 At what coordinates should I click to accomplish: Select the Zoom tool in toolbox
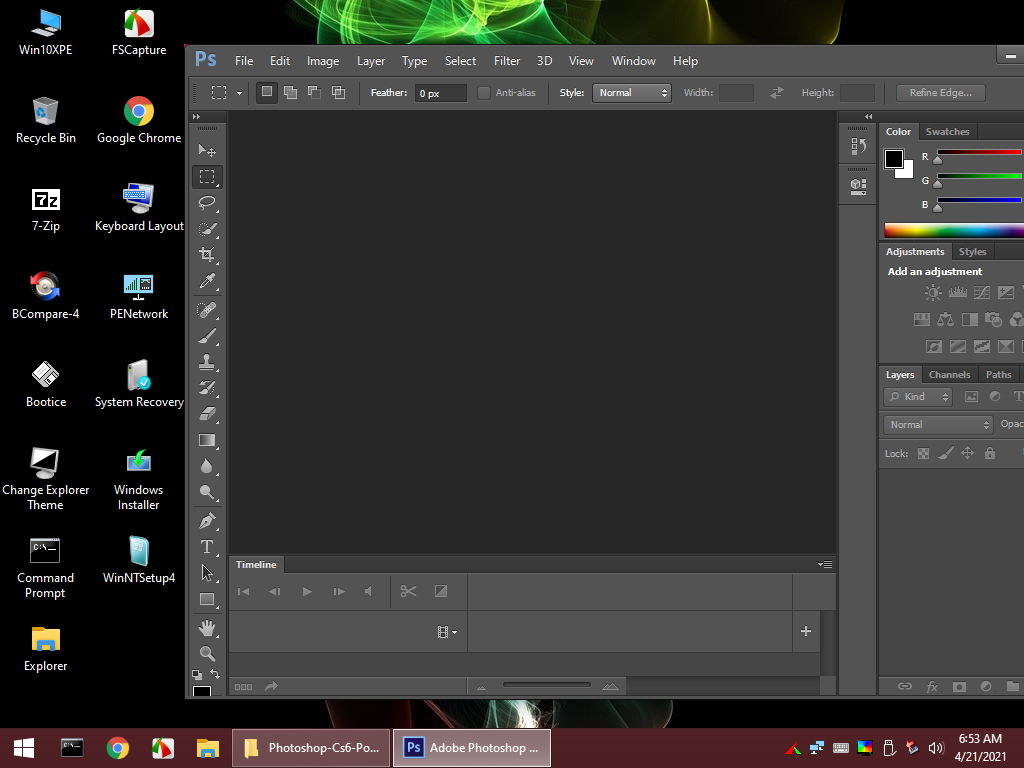207,654
